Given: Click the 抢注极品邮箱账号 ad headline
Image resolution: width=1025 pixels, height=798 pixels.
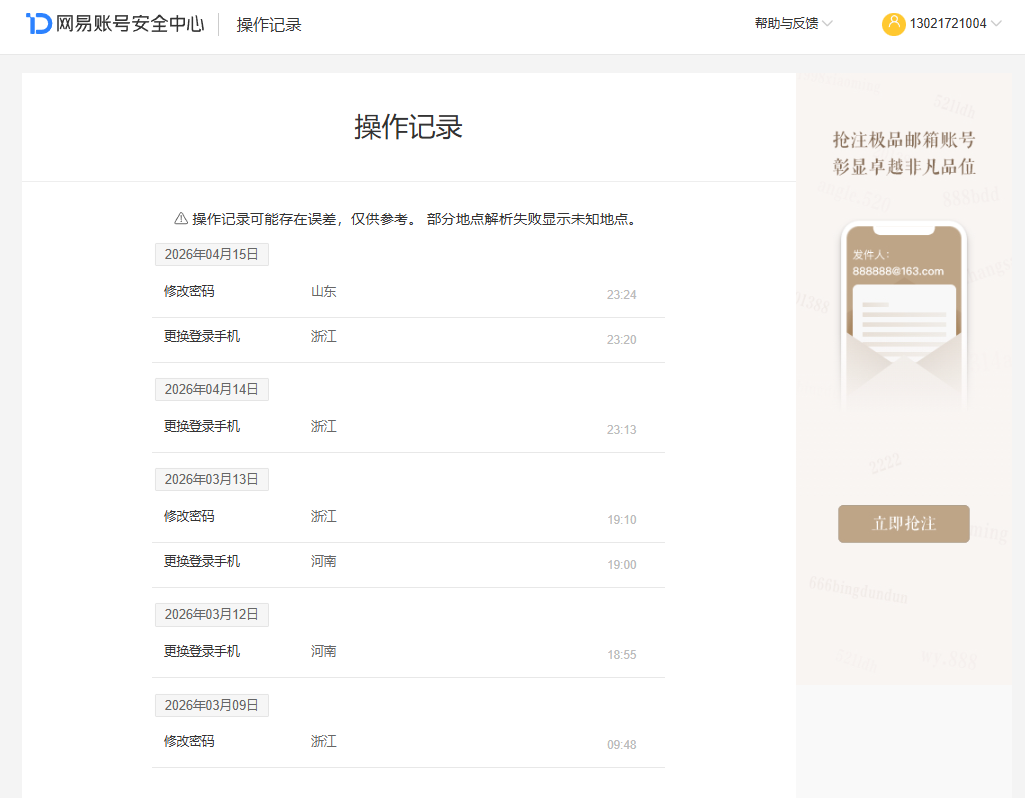Looking at the screenshot, I should click(903, 140).
